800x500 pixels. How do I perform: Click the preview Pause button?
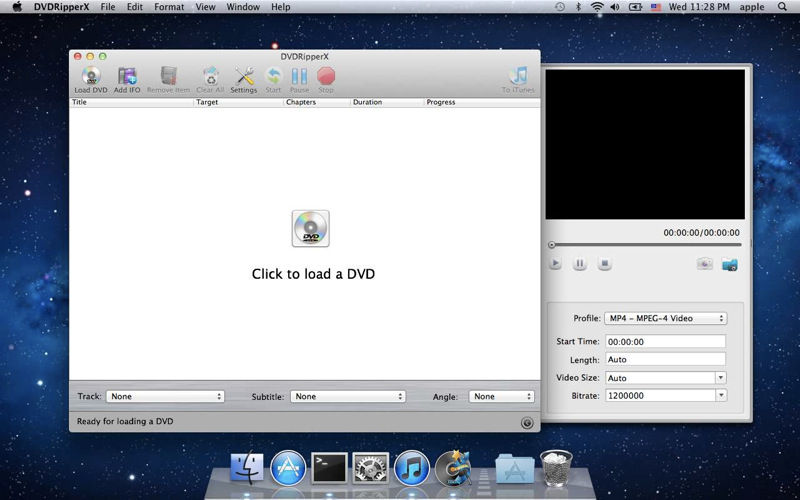[580, 264]
